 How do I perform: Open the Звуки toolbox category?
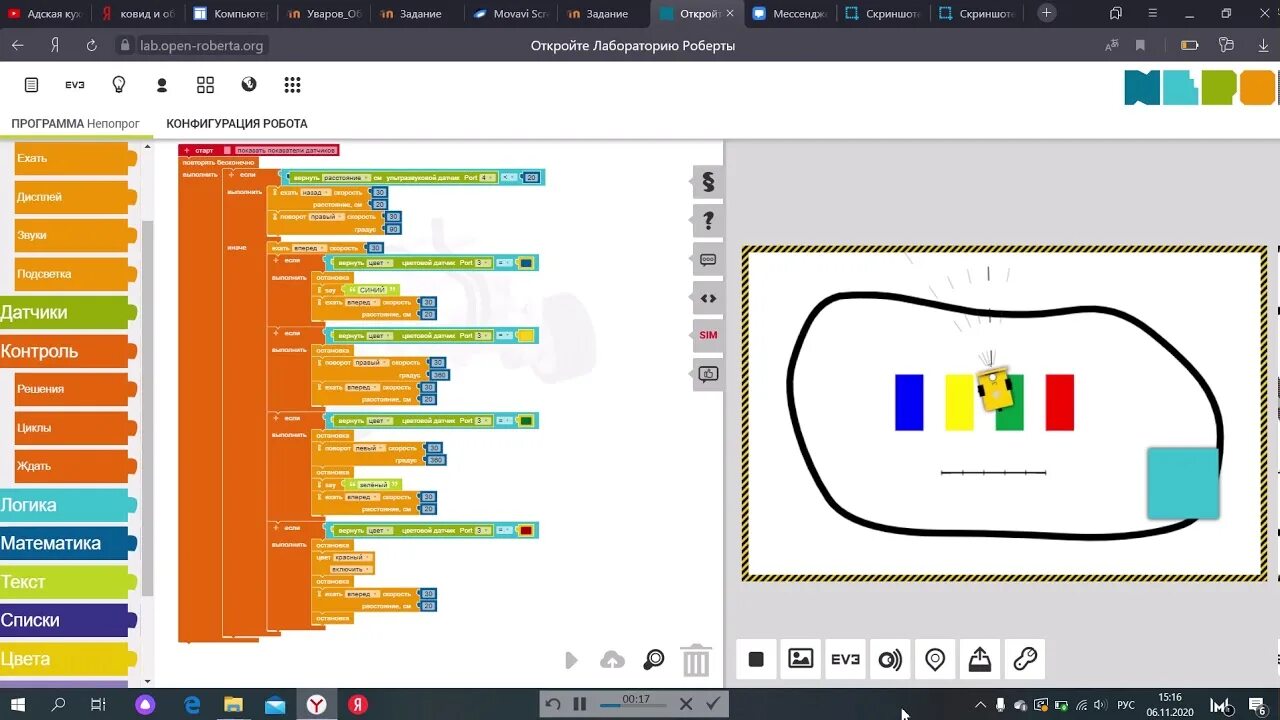click(74, 235)
